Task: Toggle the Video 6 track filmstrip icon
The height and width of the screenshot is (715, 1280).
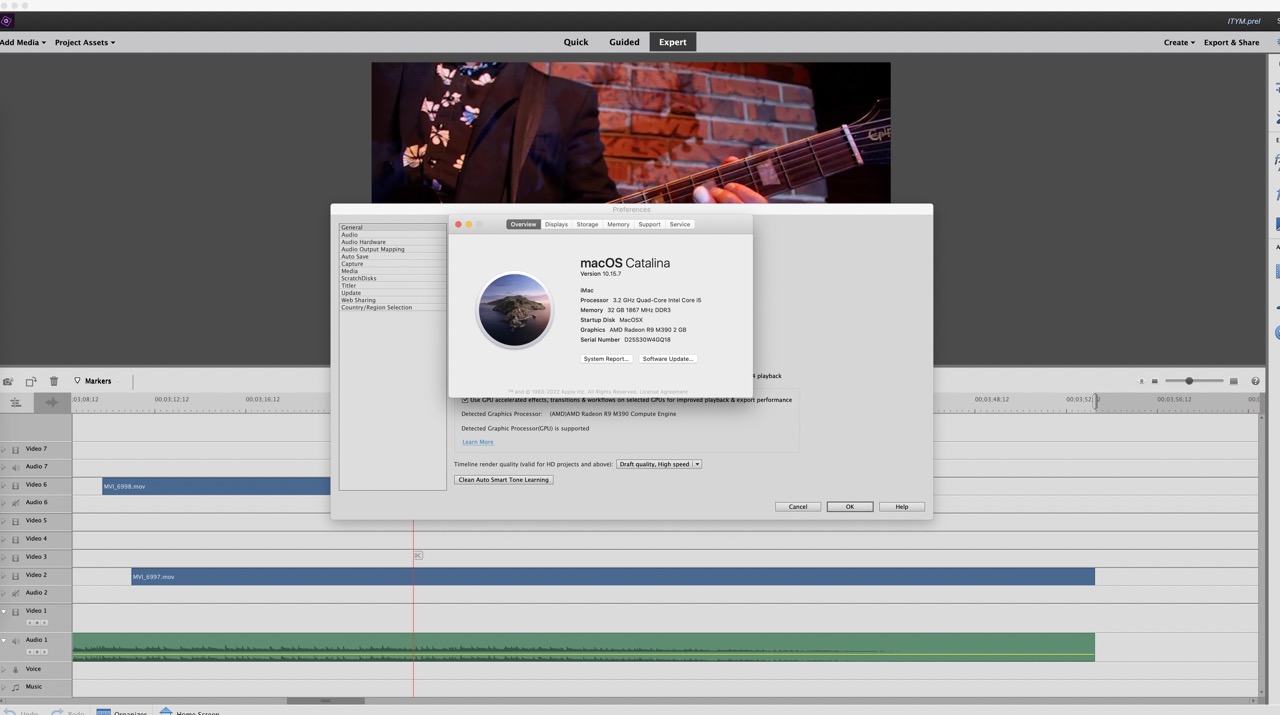Action: tap(15, 485)
